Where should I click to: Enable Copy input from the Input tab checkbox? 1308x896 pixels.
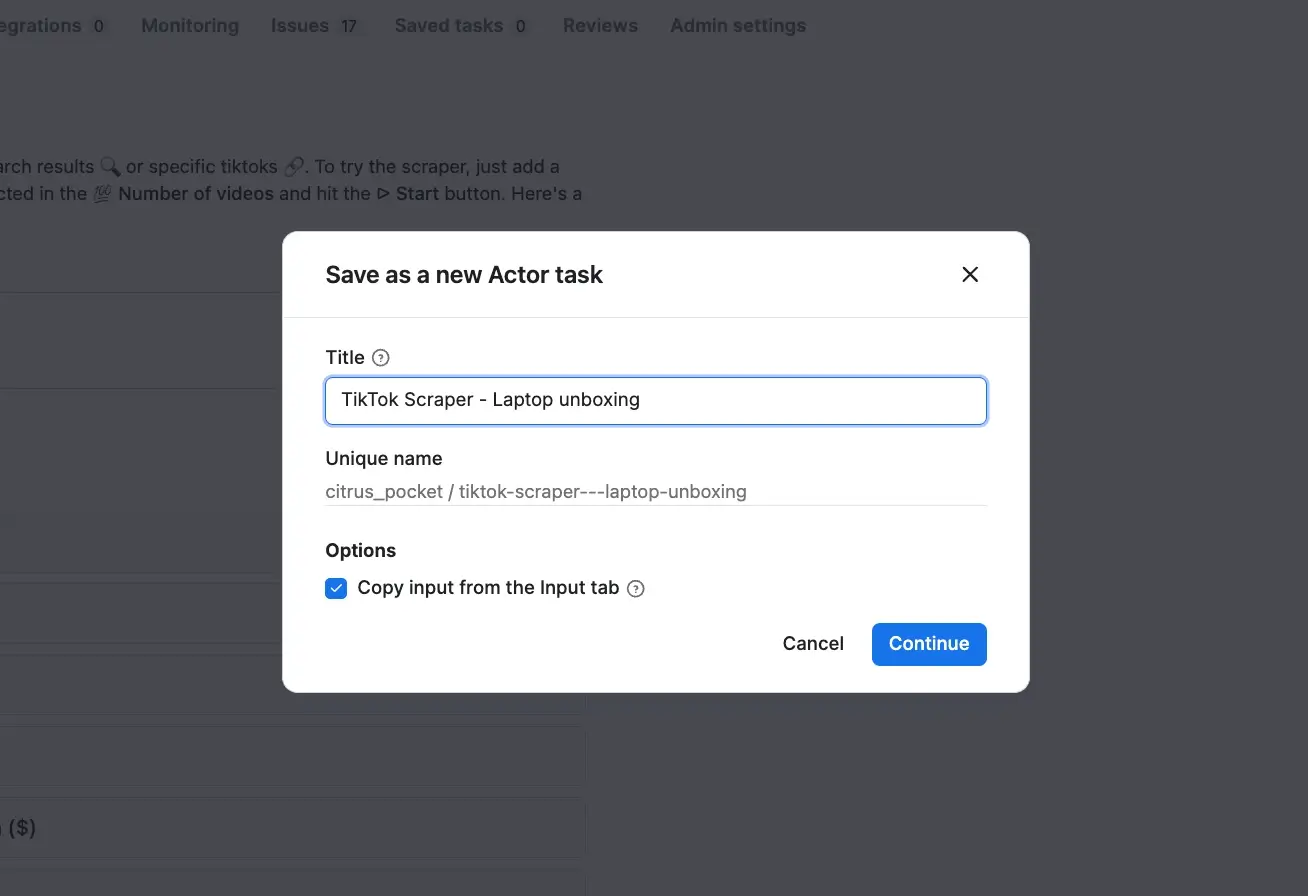tap(336, 588)
